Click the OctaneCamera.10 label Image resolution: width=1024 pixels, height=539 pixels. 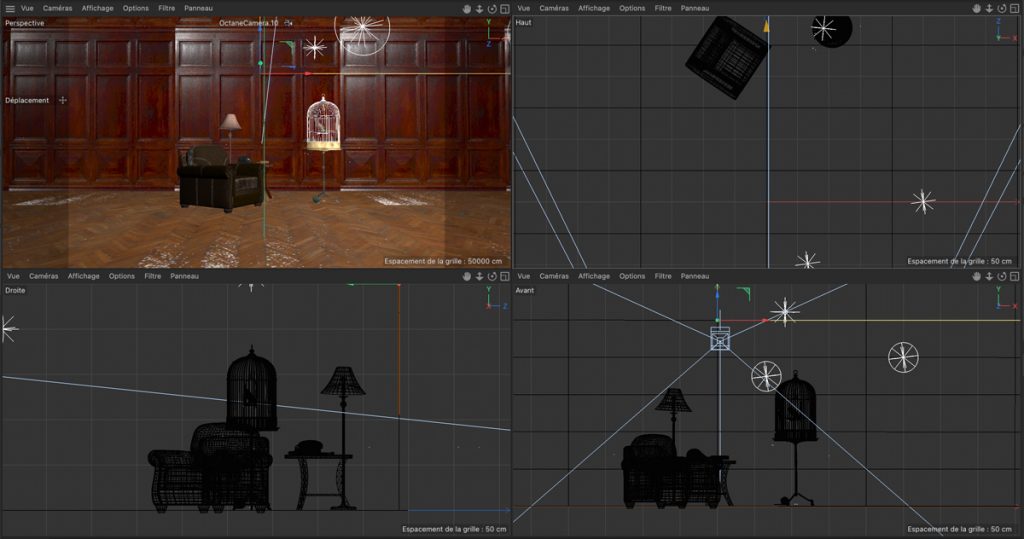click(249, 23)
